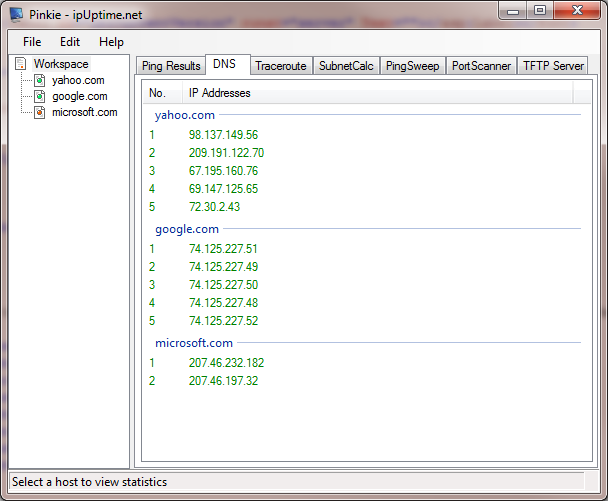Viewport: 608px width, 501px height.
Task: Select IP address 74.125.227.49
Action: (223, 267)
